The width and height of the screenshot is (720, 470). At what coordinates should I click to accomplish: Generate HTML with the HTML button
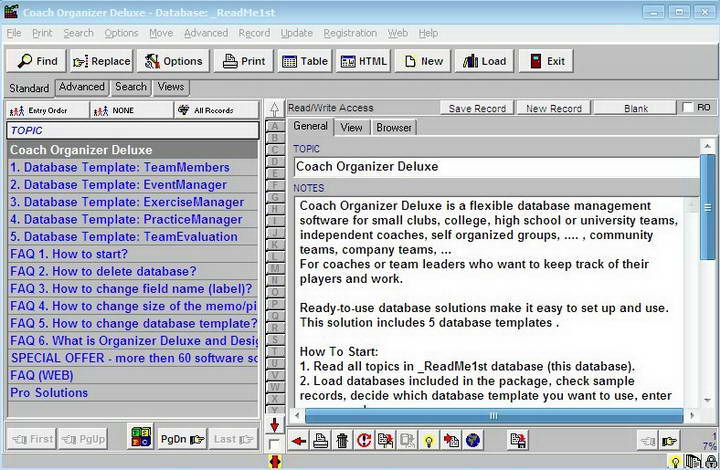363,61
